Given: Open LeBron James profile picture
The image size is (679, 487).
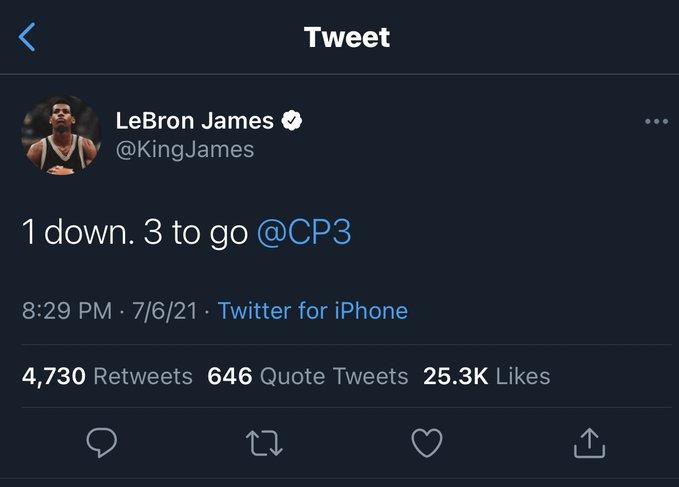Looking at the screenshot, I should pyautogui.click(x=62, y=136).
